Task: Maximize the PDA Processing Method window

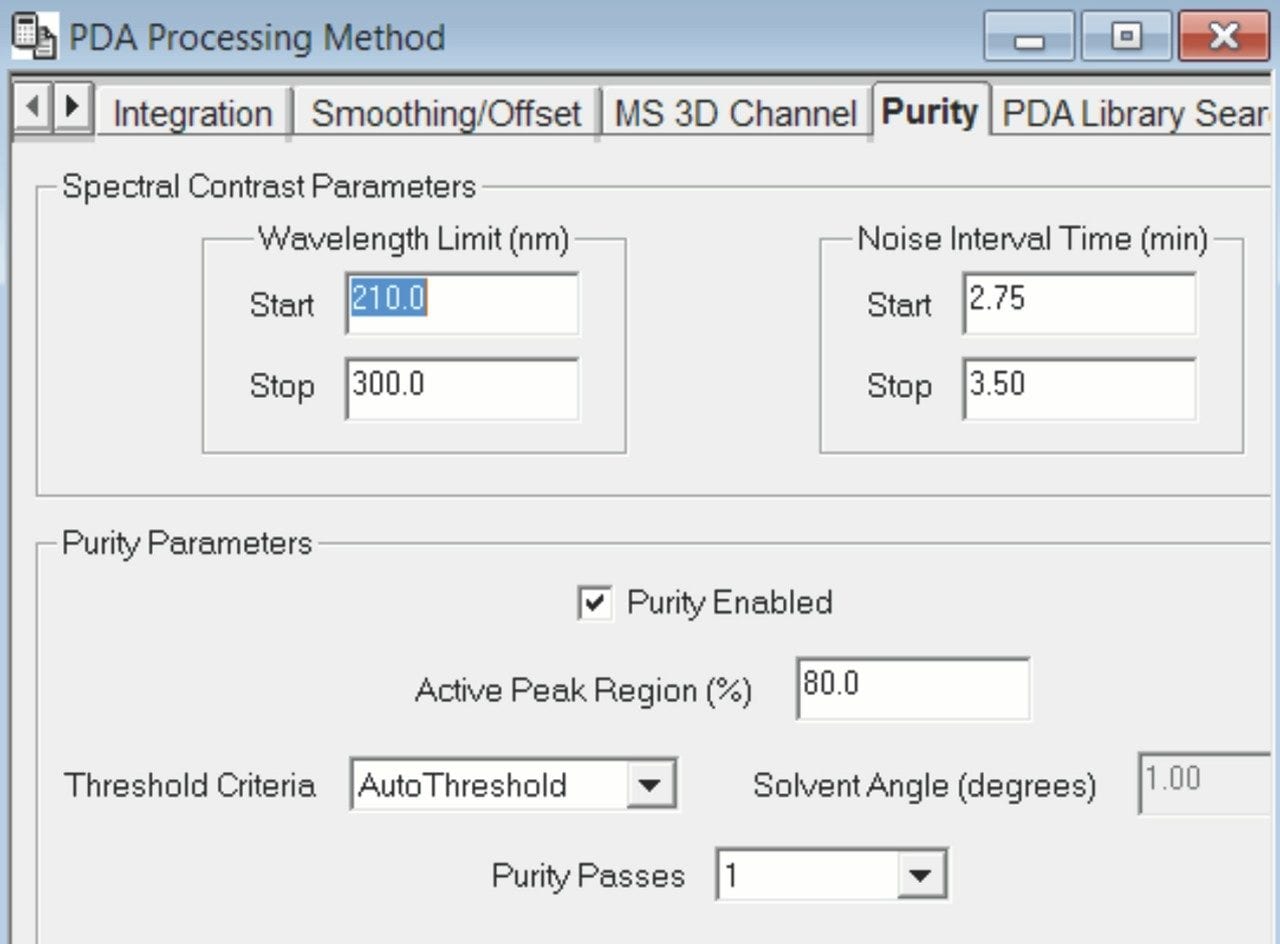Action: pyautogui.click(x=1126, y=37)
